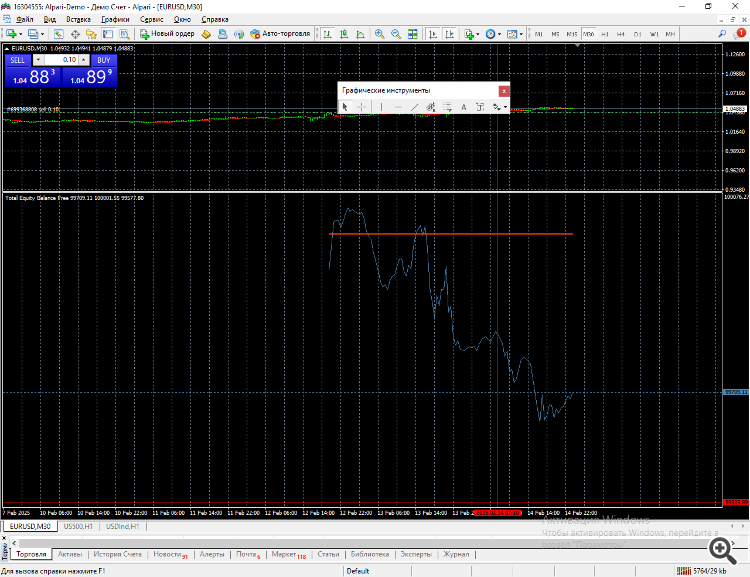Toggle the Navigator folder-star icon
This screenshot has width=750, height=577.
pyautogui.click(x=91, y=34)
